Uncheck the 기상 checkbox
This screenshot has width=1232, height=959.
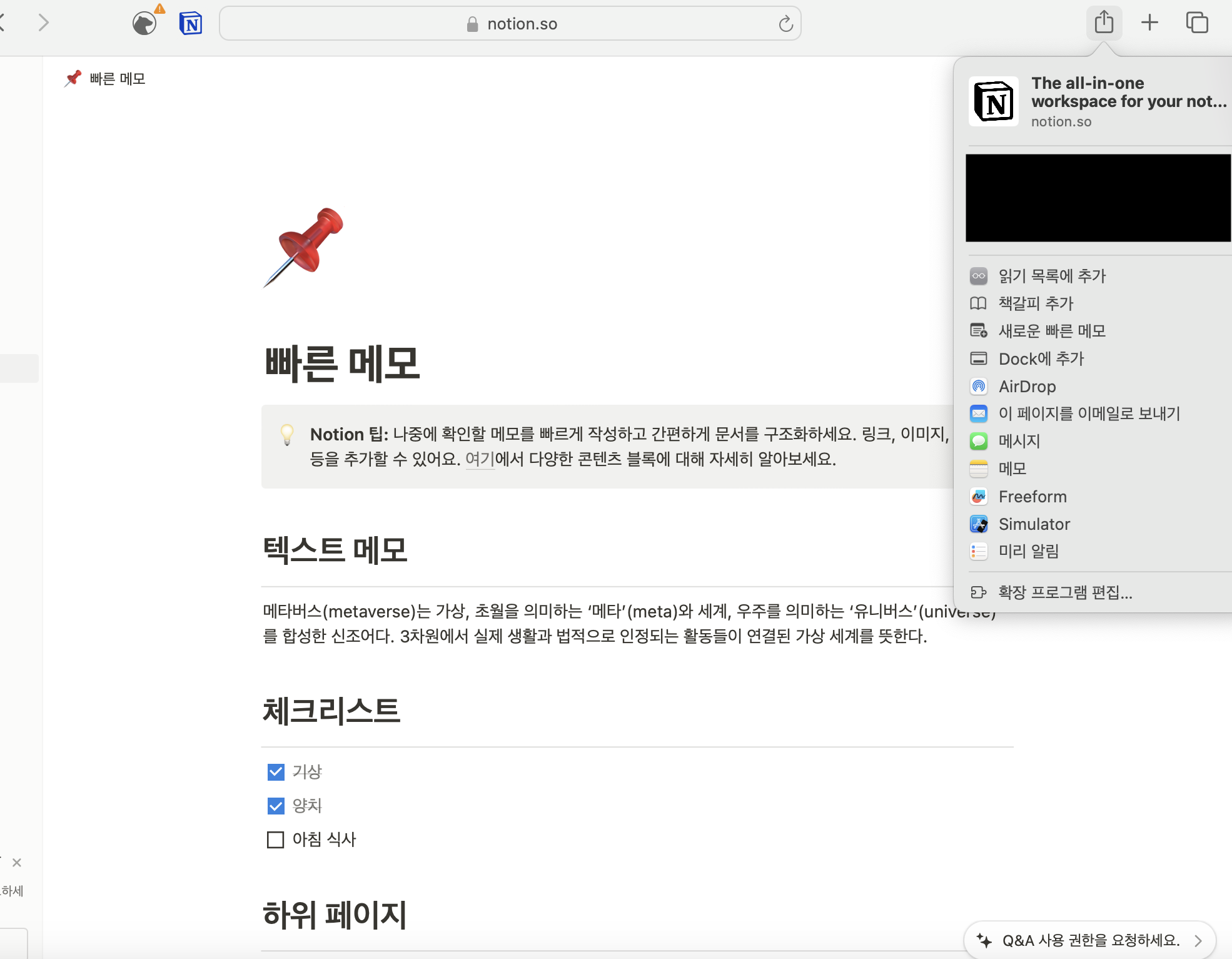(x=276, y=772)
